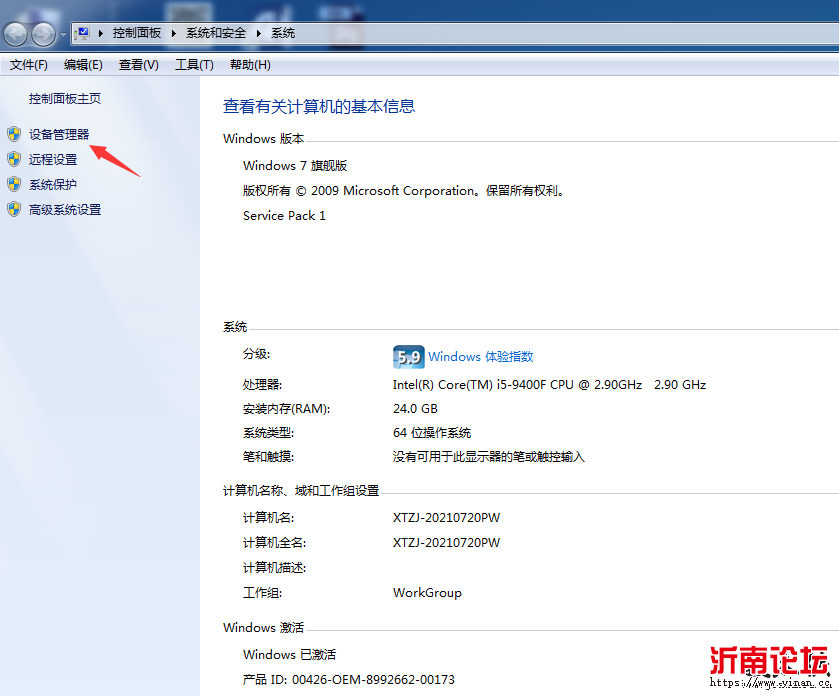
Task: Click the shield icon beside 高级系统设置
Action: (x=13, y=209)
